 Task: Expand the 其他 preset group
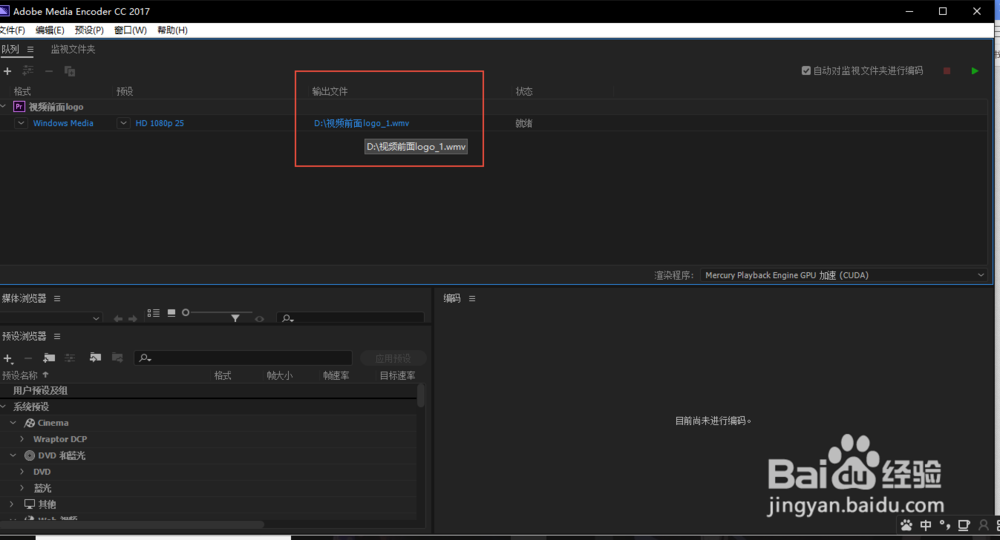tap(11, 504)
